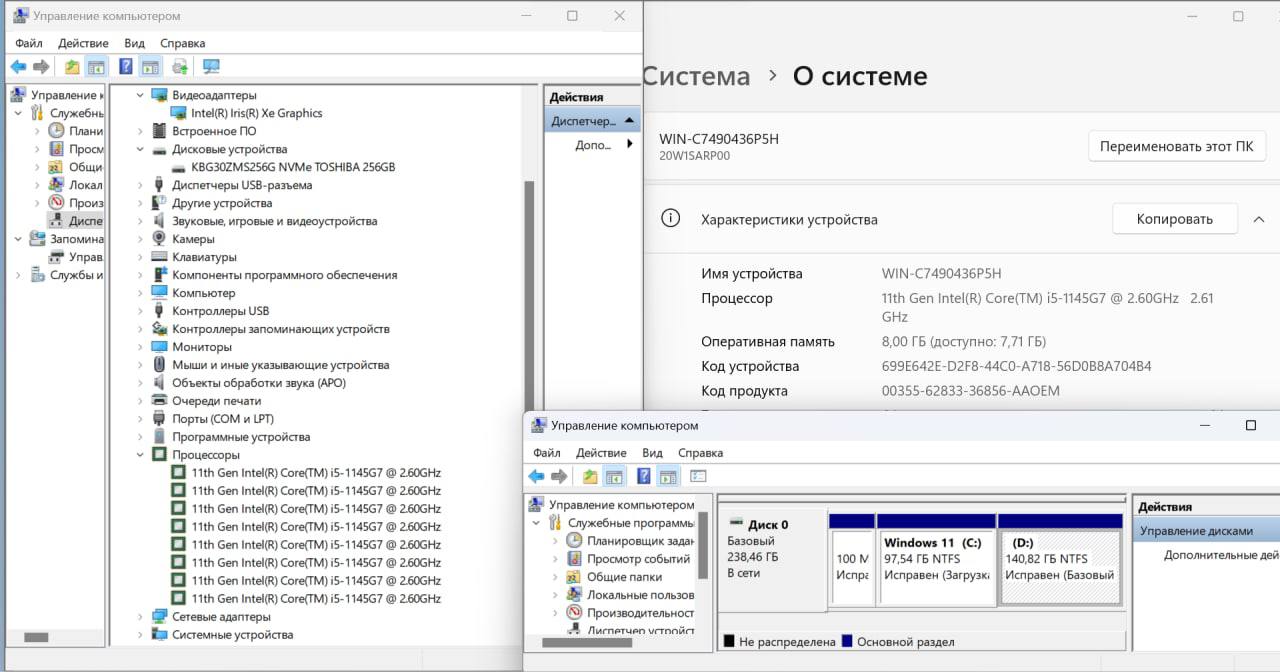
Task: Select the (D:) partition block
Action: [1061, 566]
